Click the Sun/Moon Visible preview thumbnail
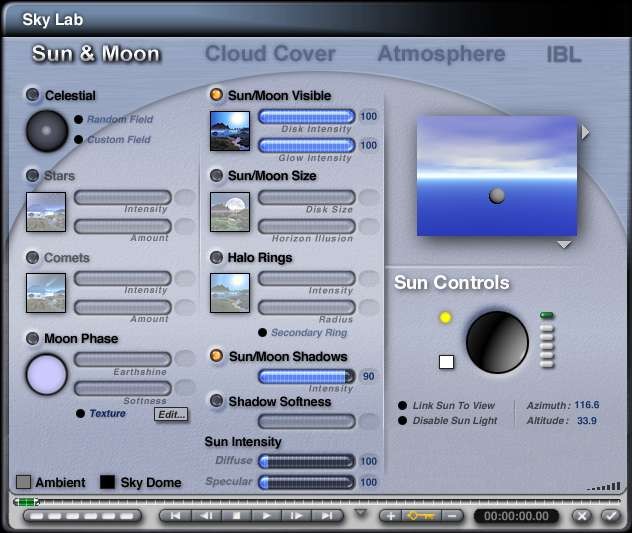This screenshot has height=533, width=632. 229,131
